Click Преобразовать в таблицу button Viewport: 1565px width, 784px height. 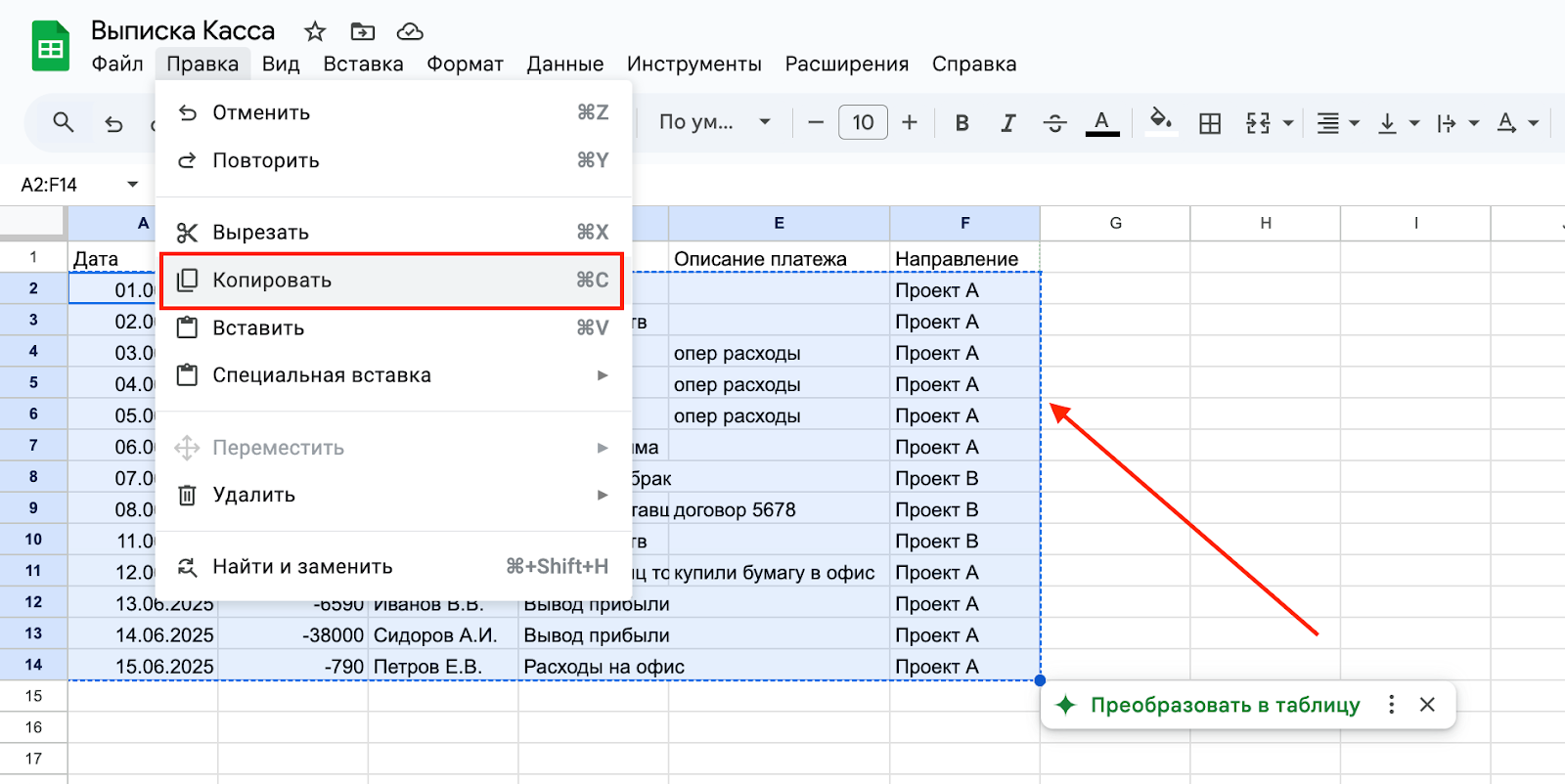point(1225,705)
